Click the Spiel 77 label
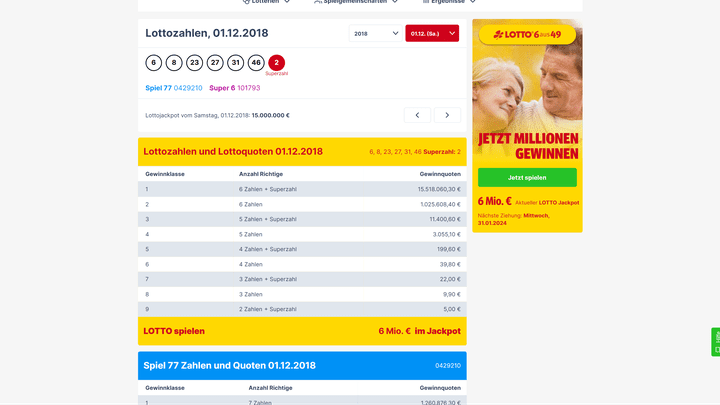720x405 pixels. click(158, 88)
